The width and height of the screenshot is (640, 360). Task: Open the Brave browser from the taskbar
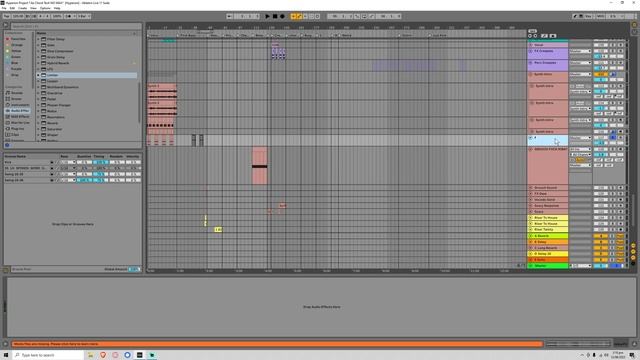tap(103, 355)
